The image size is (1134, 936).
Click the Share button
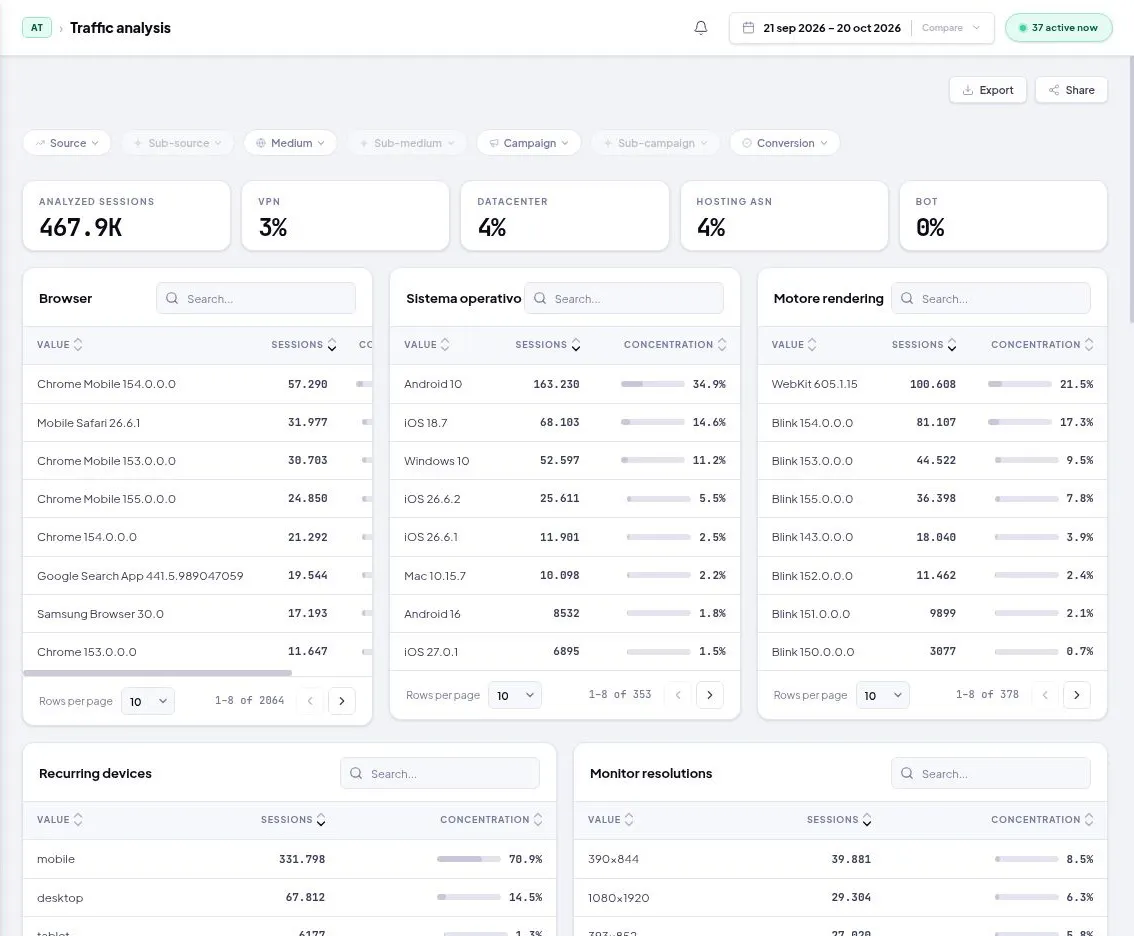(x=1071, y=90)
